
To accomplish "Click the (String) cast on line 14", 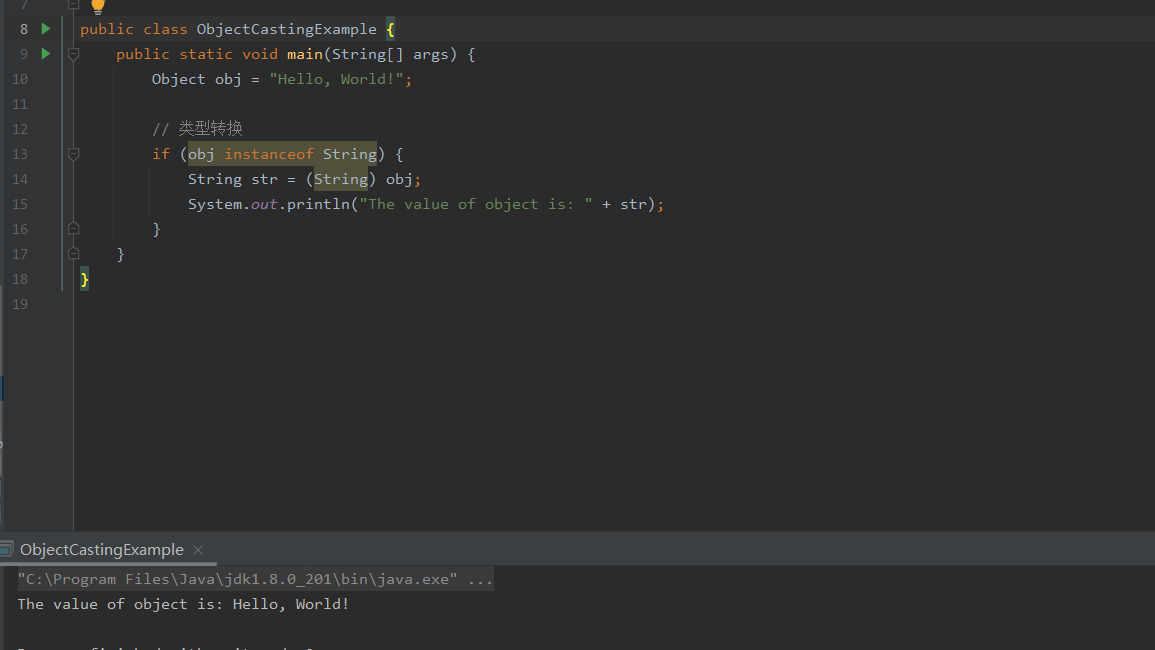I will click(x=340, y=179).
